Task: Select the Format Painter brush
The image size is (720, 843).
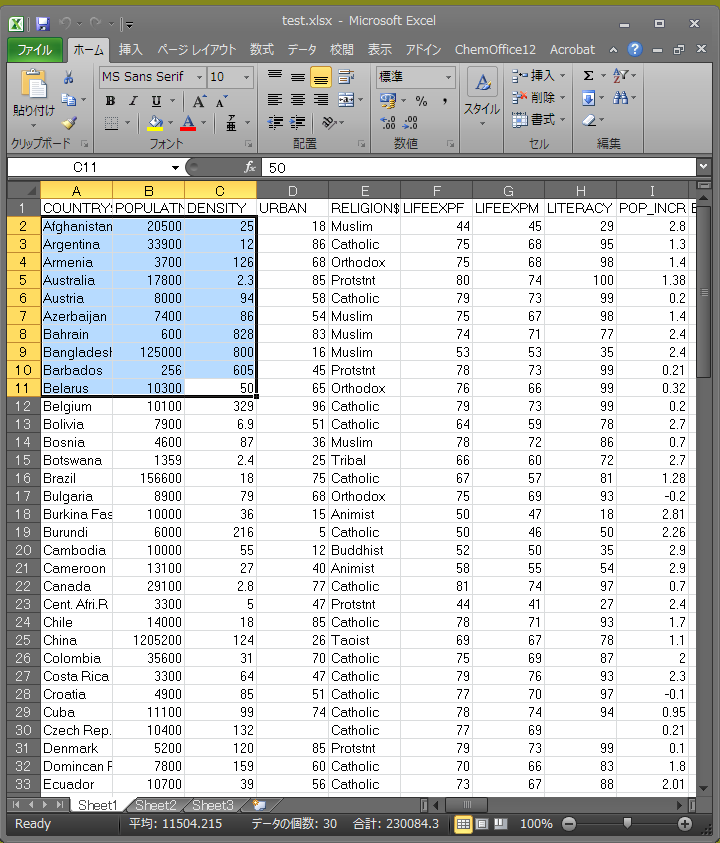Action: [x=68, y=123]
